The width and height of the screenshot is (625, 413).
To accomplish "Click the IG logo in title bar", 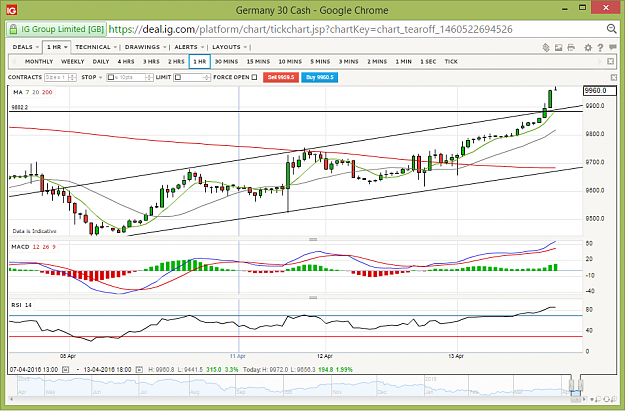I will pyautogui.click(x=12, y=10).
